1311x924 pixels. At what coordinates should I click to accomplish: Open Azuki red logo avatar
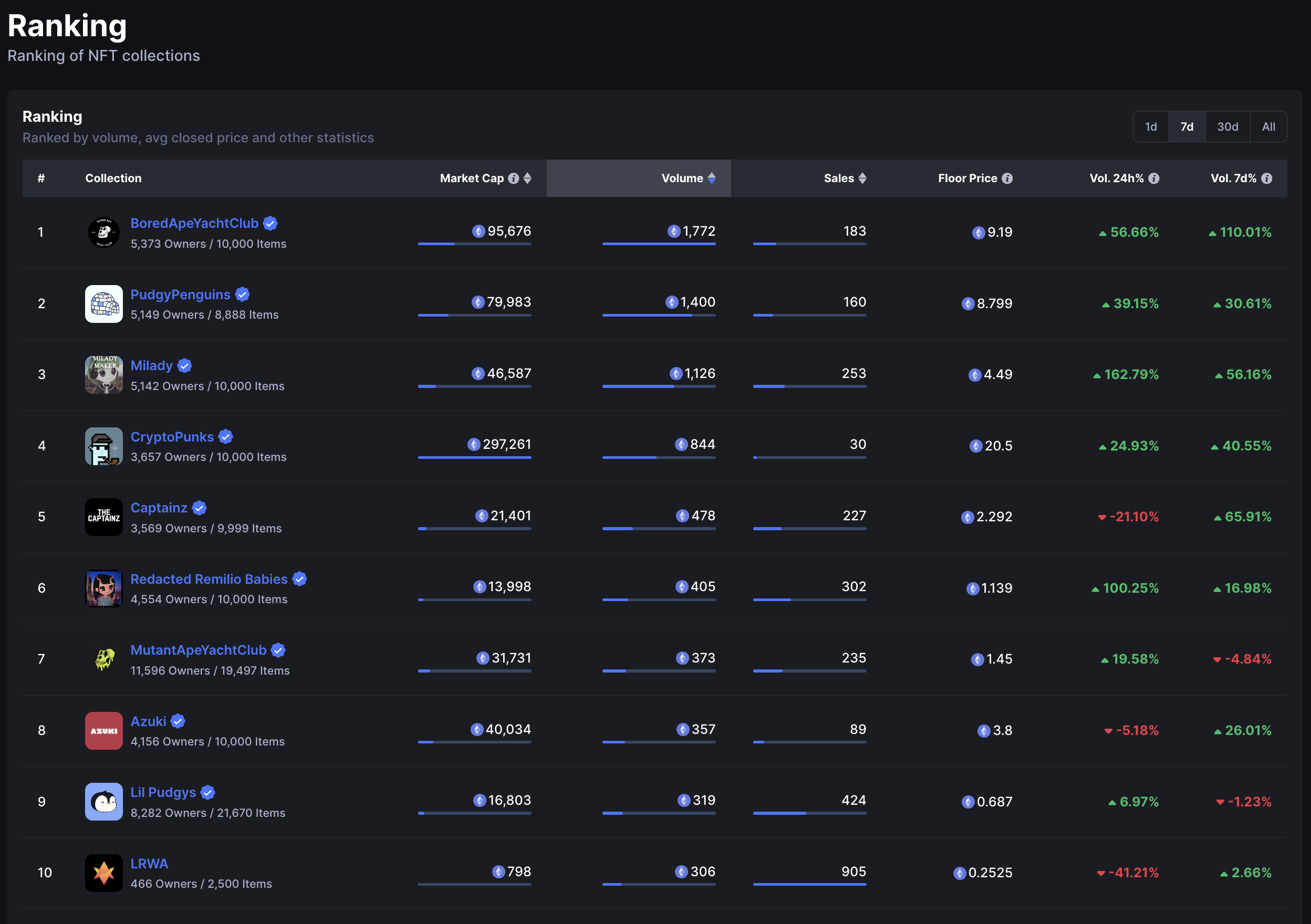point(104,730)
